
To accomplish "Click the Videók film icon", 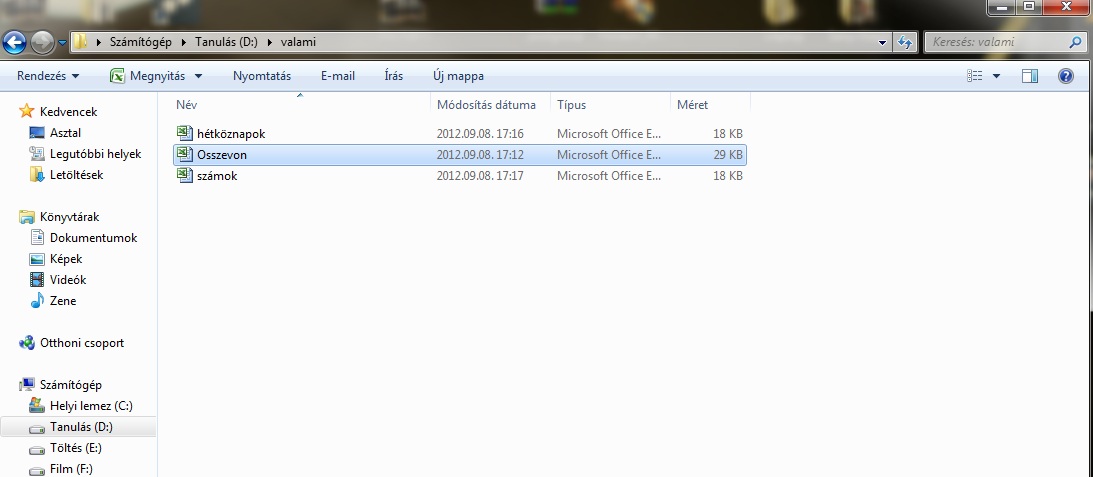I will pos(37,280).
